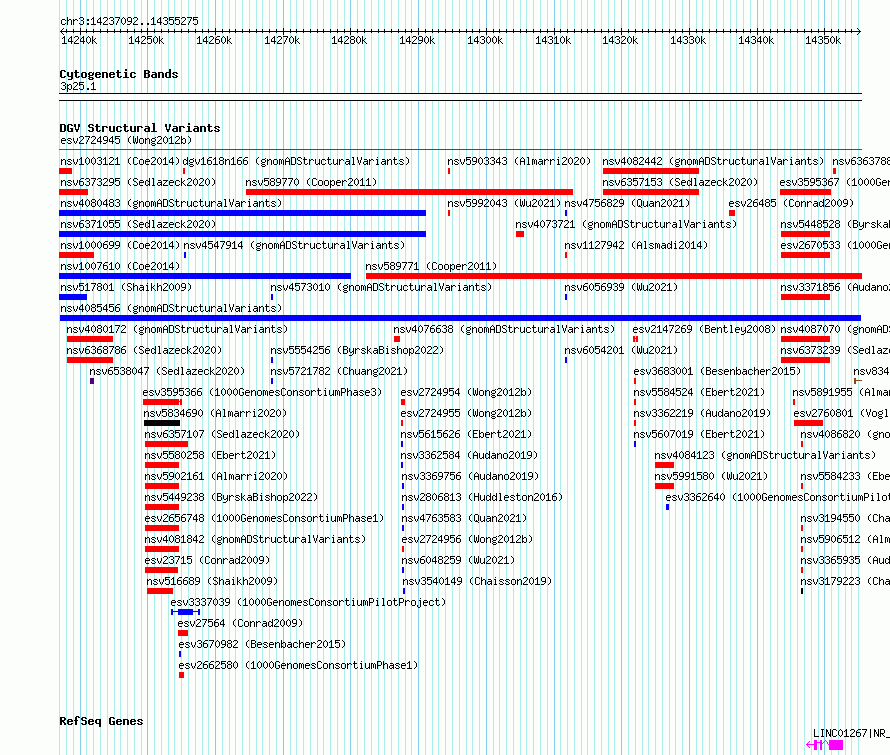
Task: Select nsv517801 (Shaikh2009) label
Action: point(126,287)
